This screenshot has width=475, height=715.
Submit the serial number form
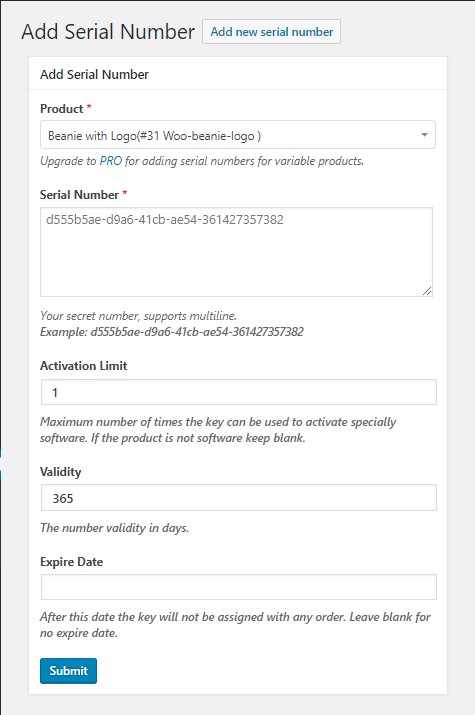coord(68,671)
